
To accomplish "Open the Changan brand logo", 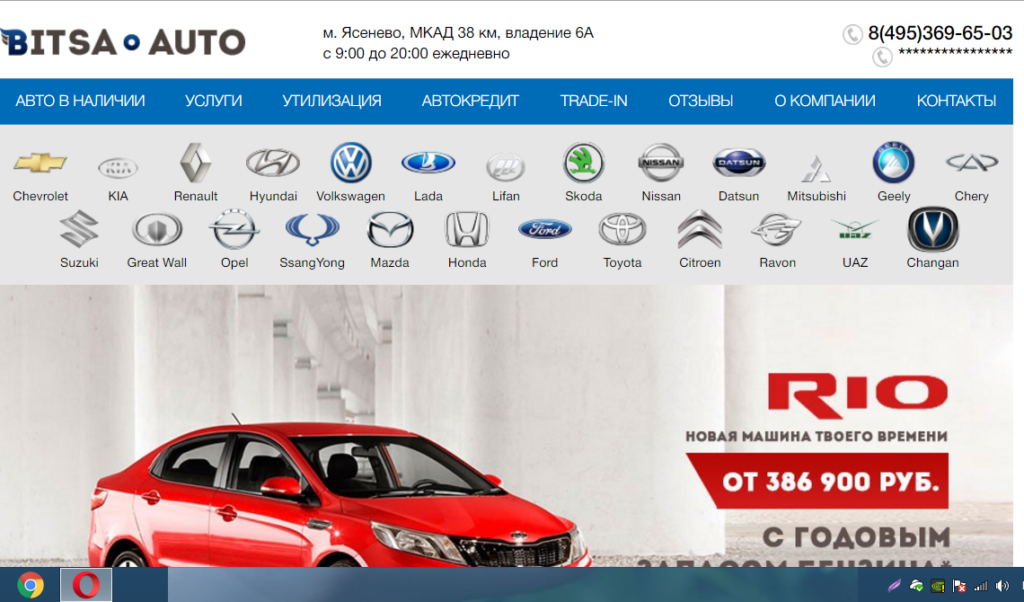I will (933, 229).
